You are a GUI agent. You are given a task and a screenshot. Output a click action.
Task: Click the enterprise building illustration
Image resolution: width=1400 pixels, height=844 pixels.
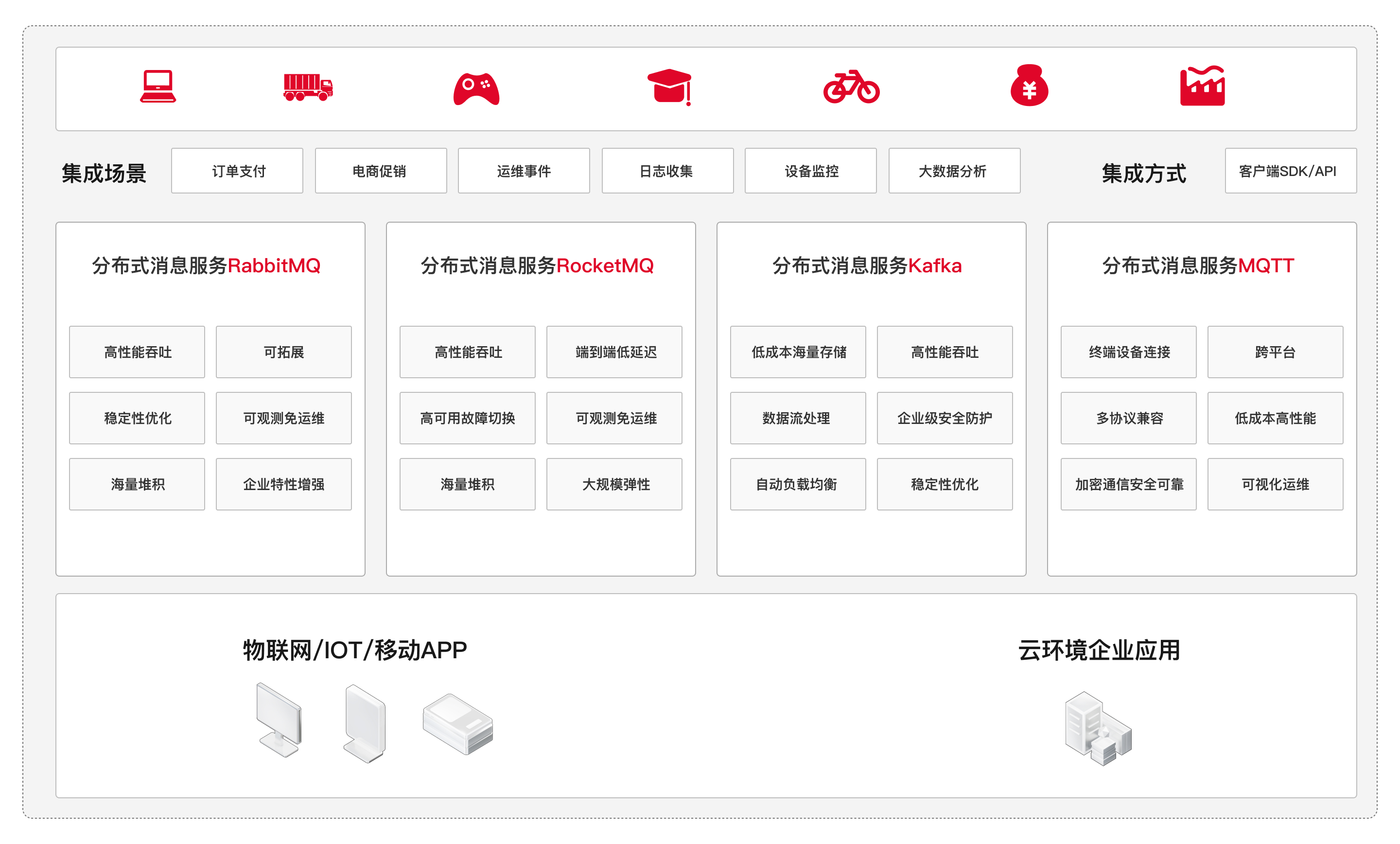coord(1098,728)
